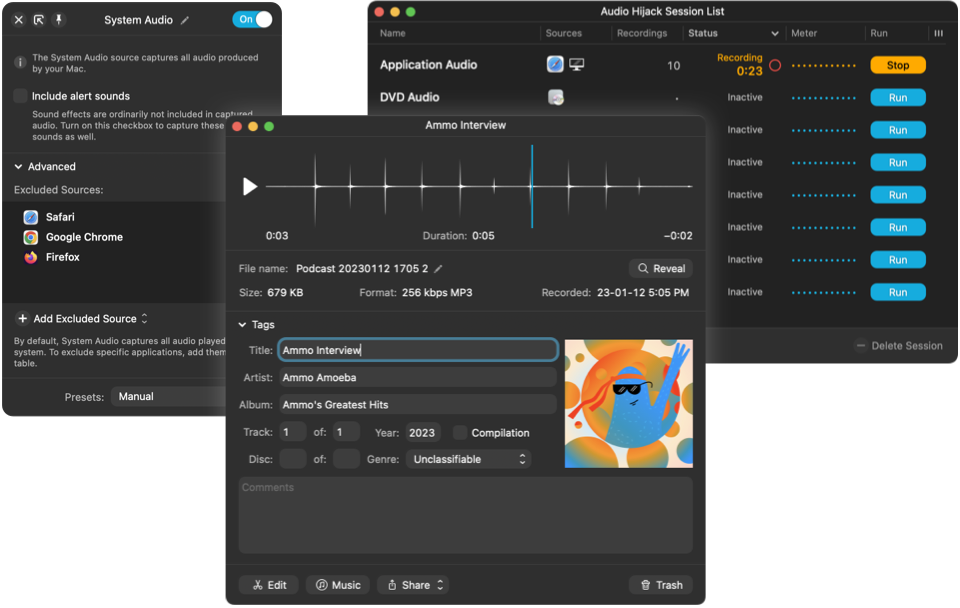960x608 pixels.
Task: Click the tear-off arrow icon in System Audio
Action: [39, 20]
